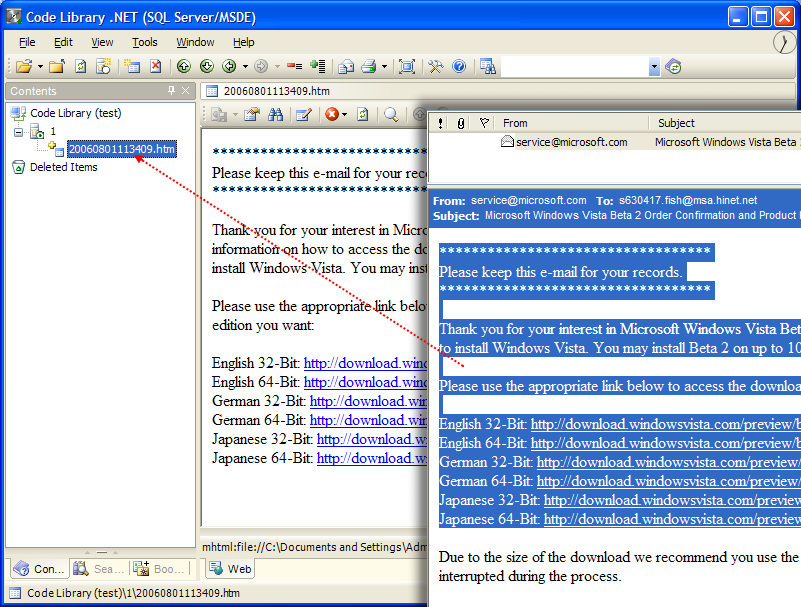The height and width of the screenshot is (607, 801).
Task: Click the full screen toolbar icon
Action: [x=407, y=66]
